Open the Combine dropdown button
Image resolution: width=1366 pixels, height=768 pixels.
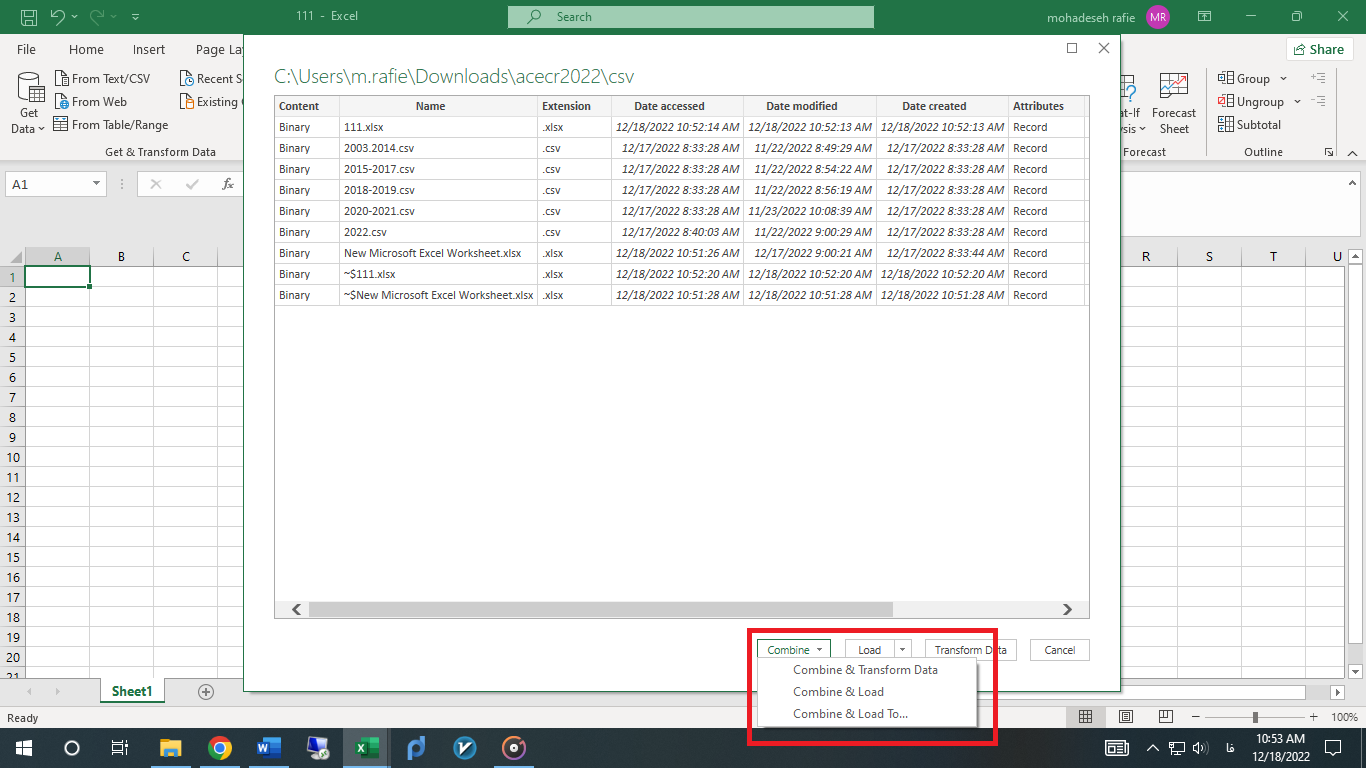click(794, 650)
